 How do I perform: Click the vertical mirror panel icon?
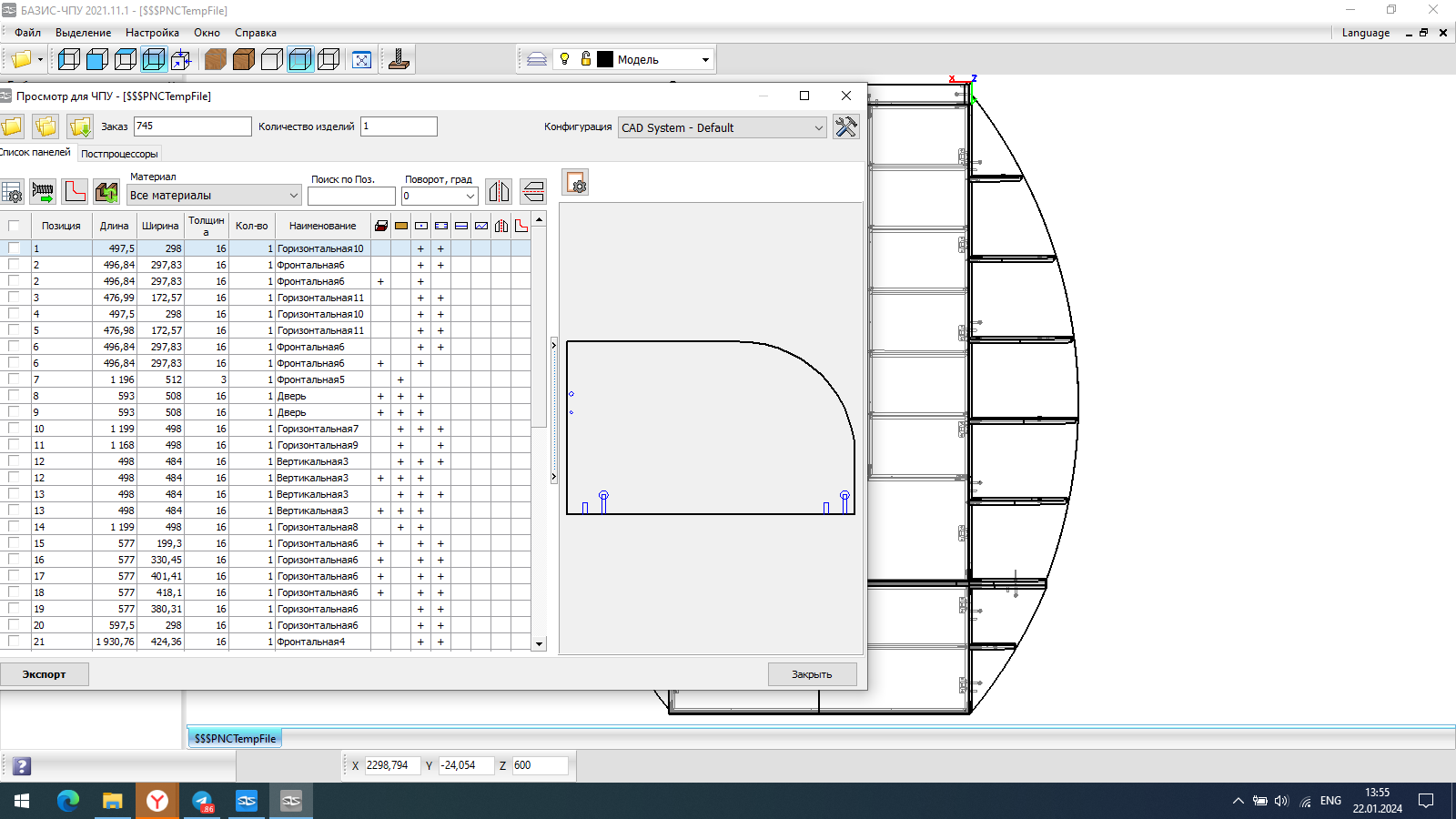(x=499, y=192)
